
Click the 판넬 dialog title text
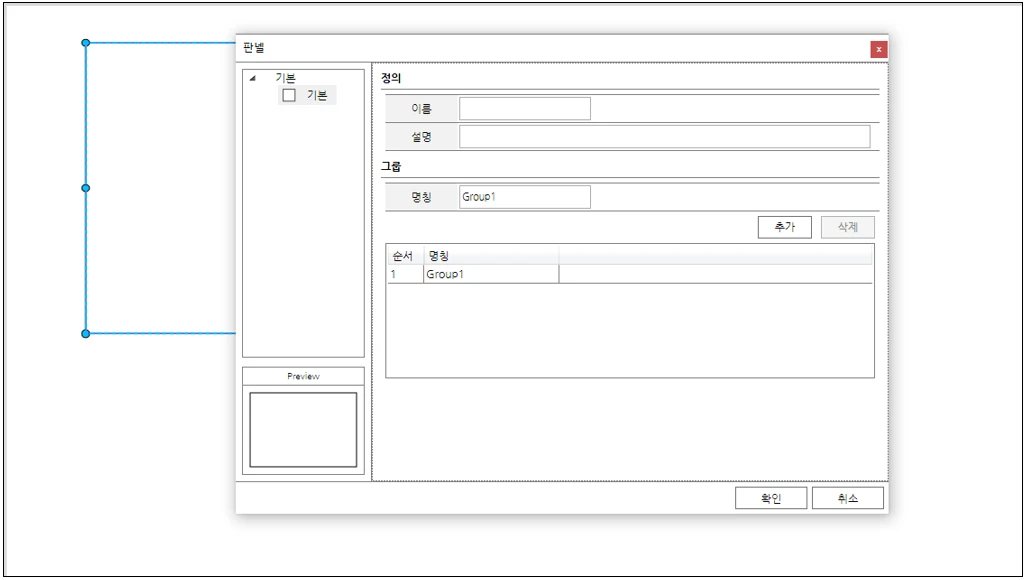click(253, 48)
